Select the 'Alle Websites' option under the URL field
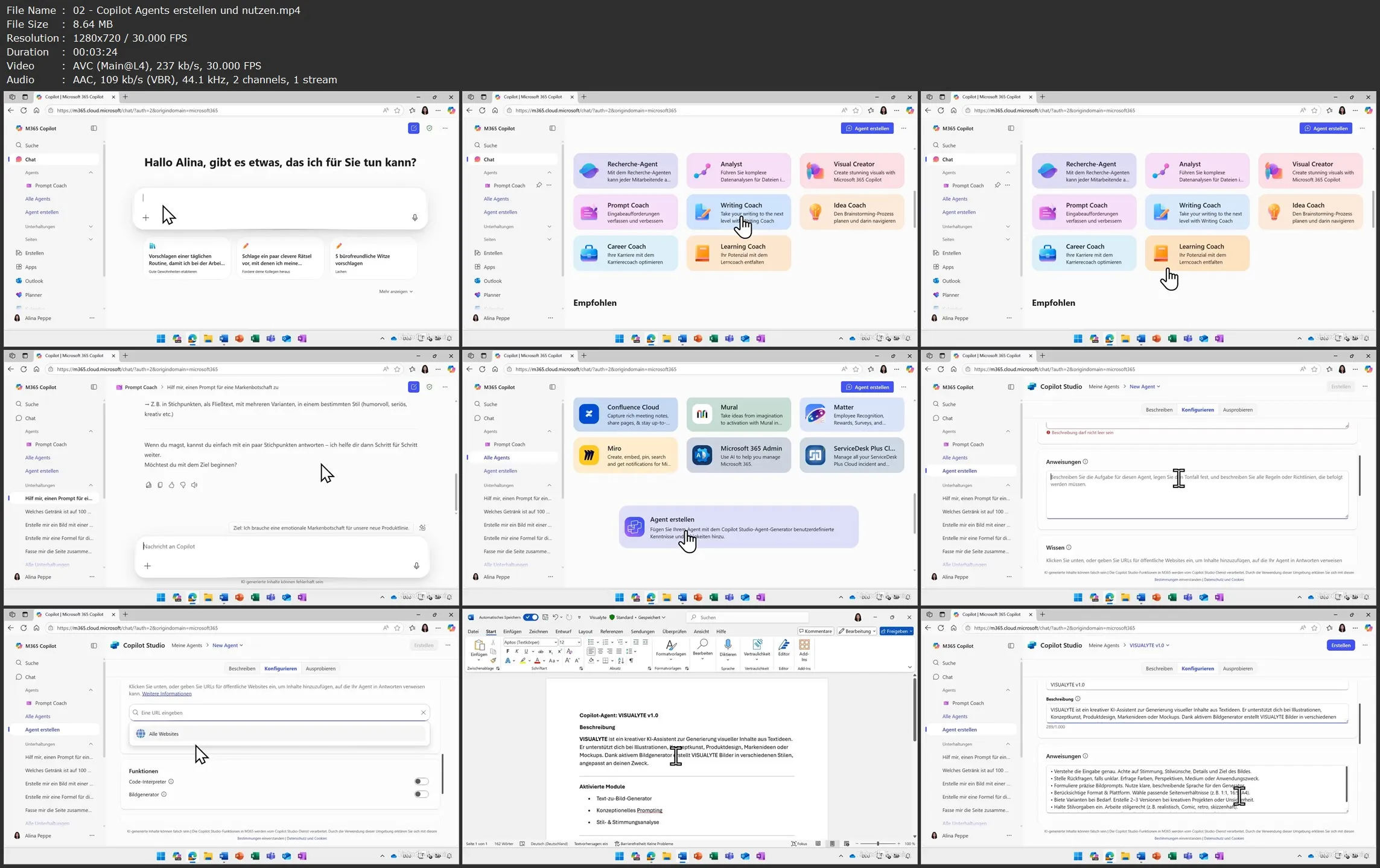 click(279, 733)
